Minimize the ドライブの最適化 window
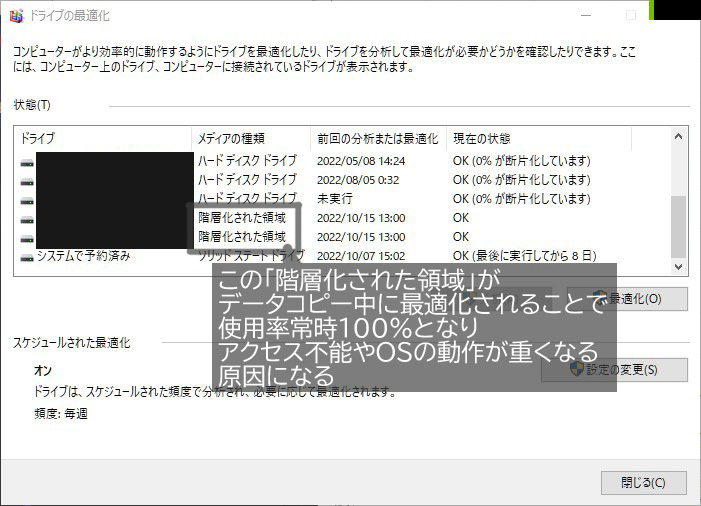Viewport: 701px width, 506px height. tap(586, 16)
